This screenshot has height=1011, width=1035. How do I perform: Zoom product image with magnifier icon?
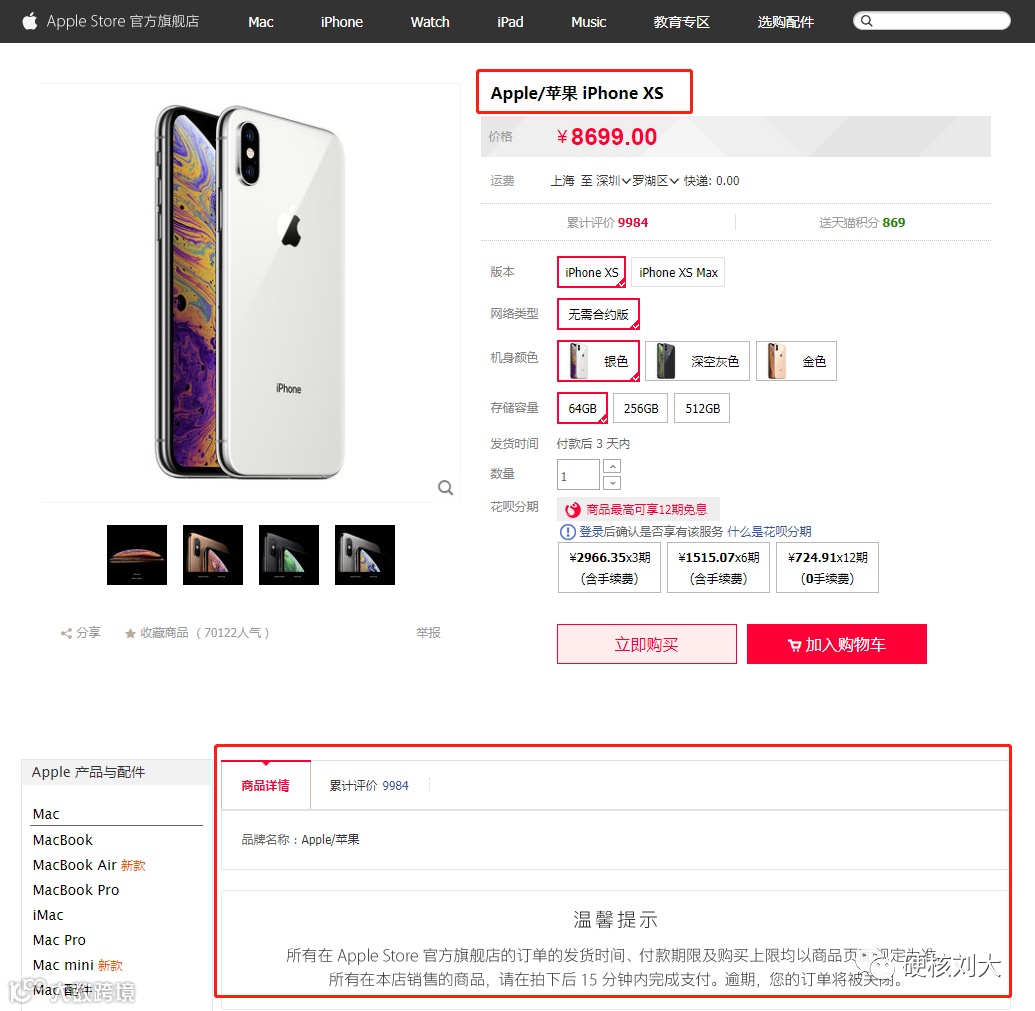coord(446,488)
